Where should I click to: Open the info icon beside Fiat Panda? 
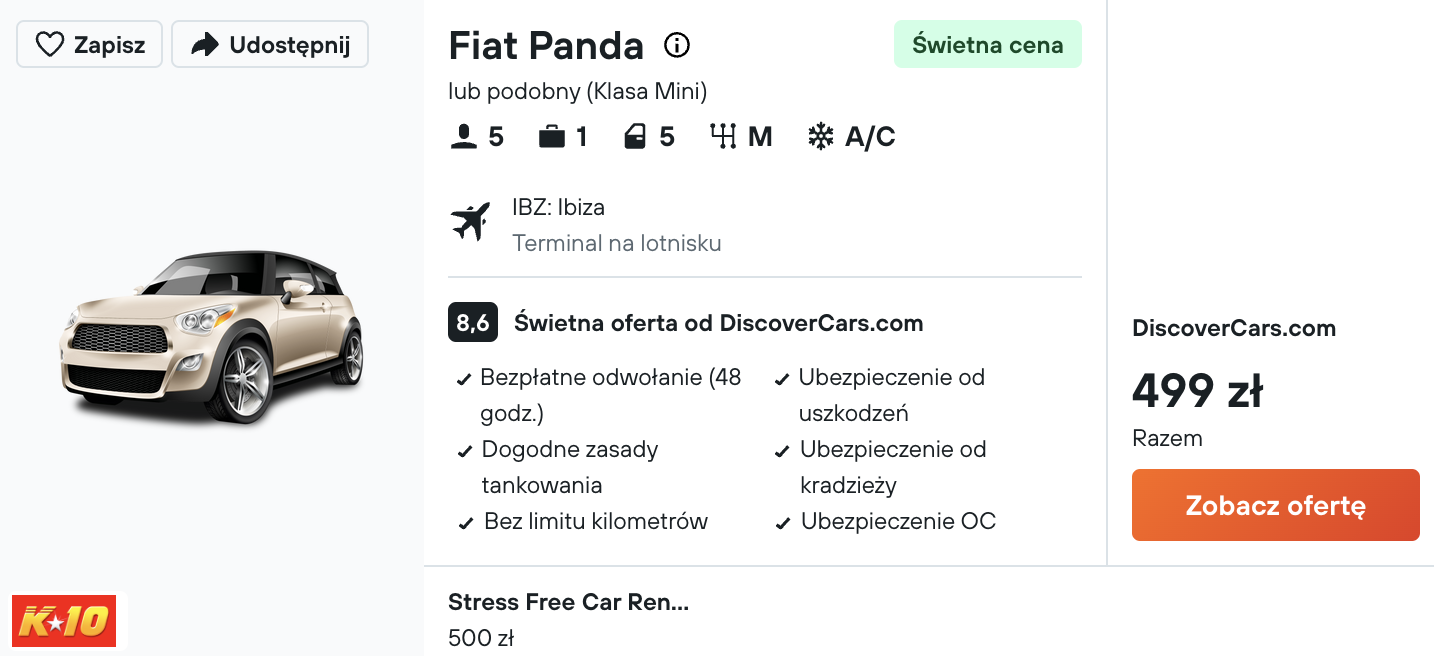point(677,45)
